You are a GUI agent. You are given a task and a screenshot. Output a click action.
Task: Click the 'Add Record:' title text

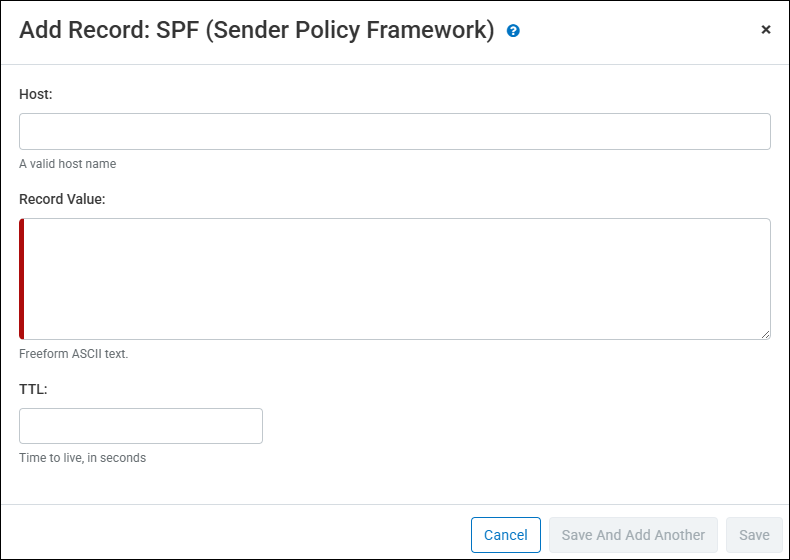pos(84,30)
